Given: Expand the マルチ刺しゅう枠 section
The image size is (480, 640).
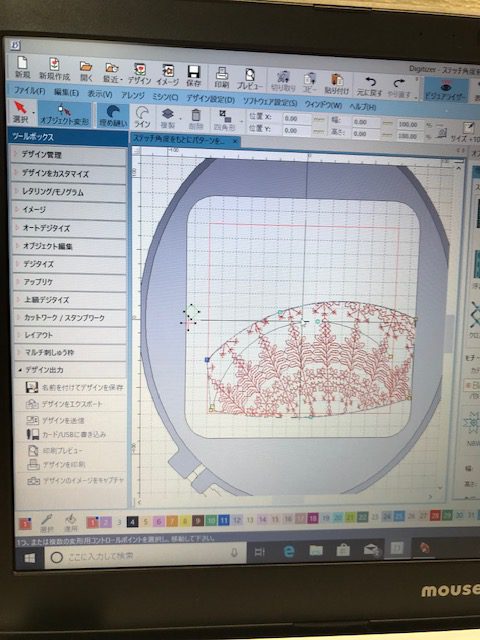Looking at the screenshot, I should tap(69, 352).
